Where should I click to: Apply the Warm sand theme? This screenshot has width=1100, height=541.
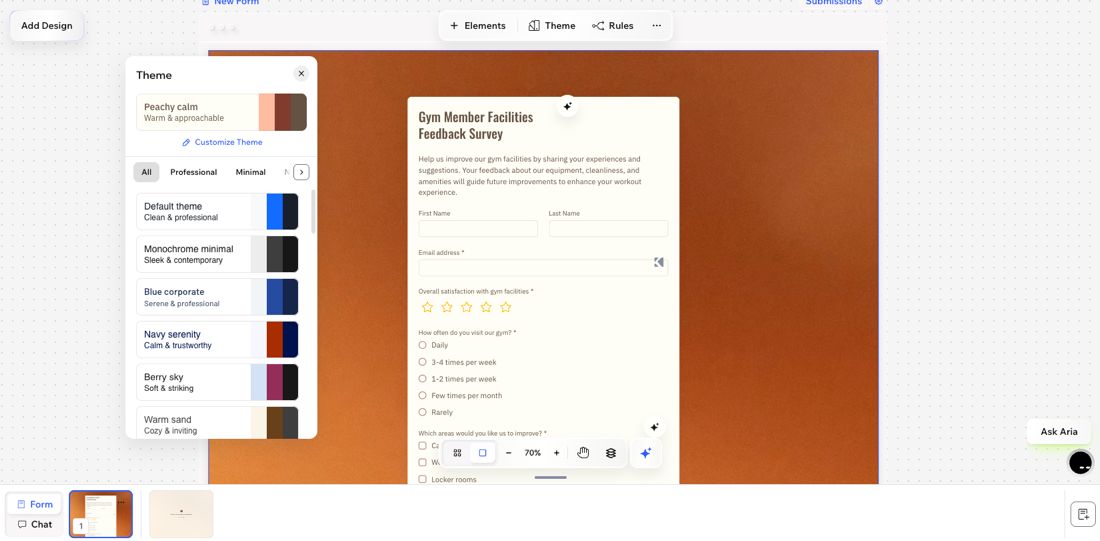coord(217,423)
